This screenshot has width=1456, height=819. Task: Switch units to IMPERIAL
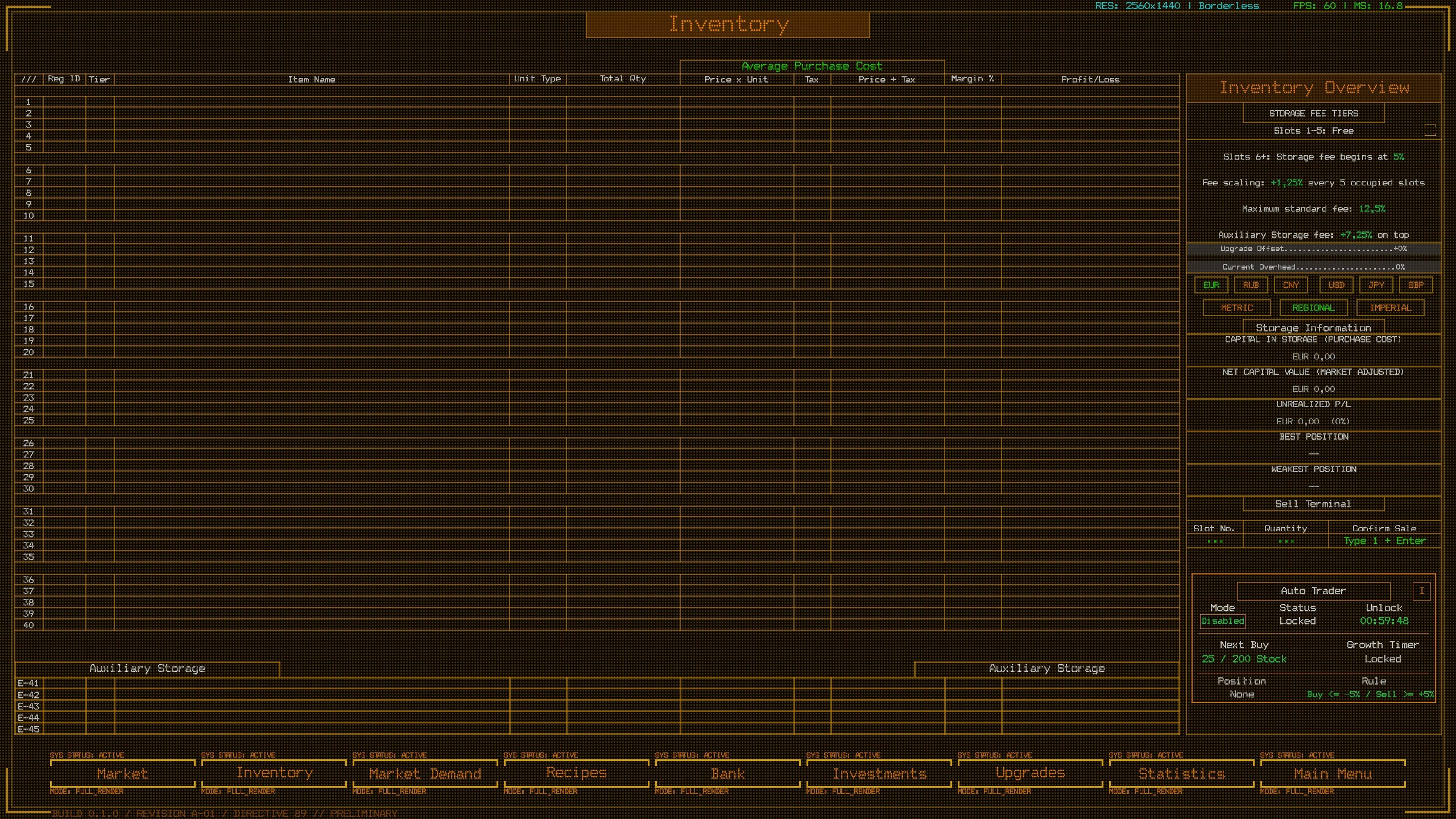(1390, 308)
